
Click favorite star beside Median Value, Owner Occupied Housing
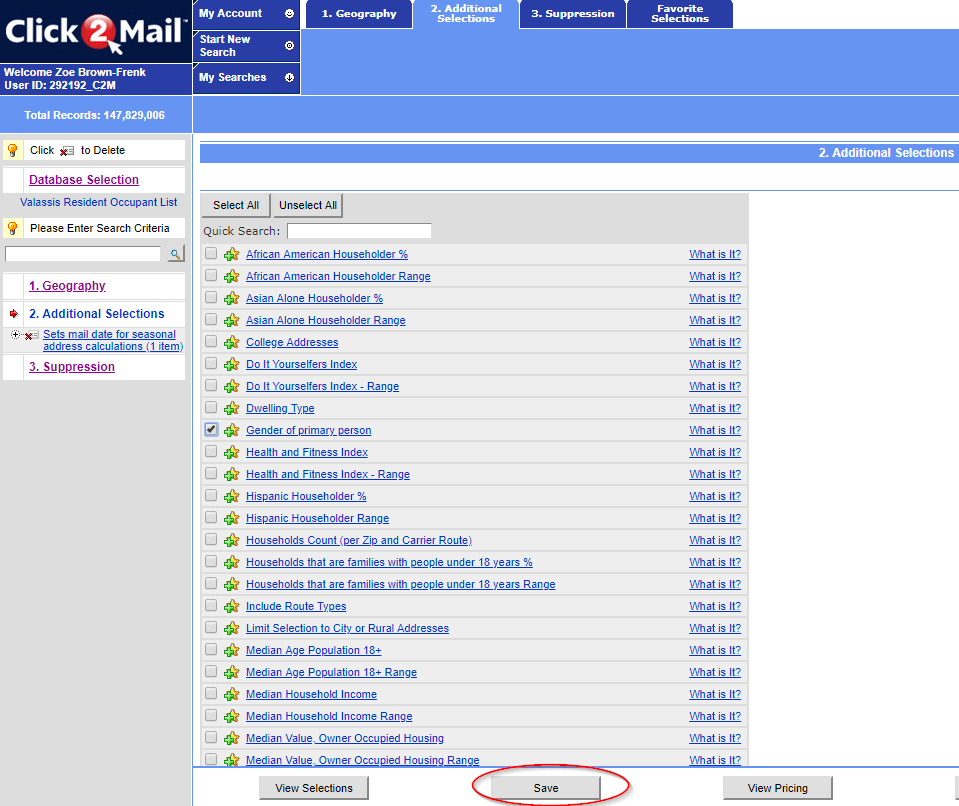[231, 739]
